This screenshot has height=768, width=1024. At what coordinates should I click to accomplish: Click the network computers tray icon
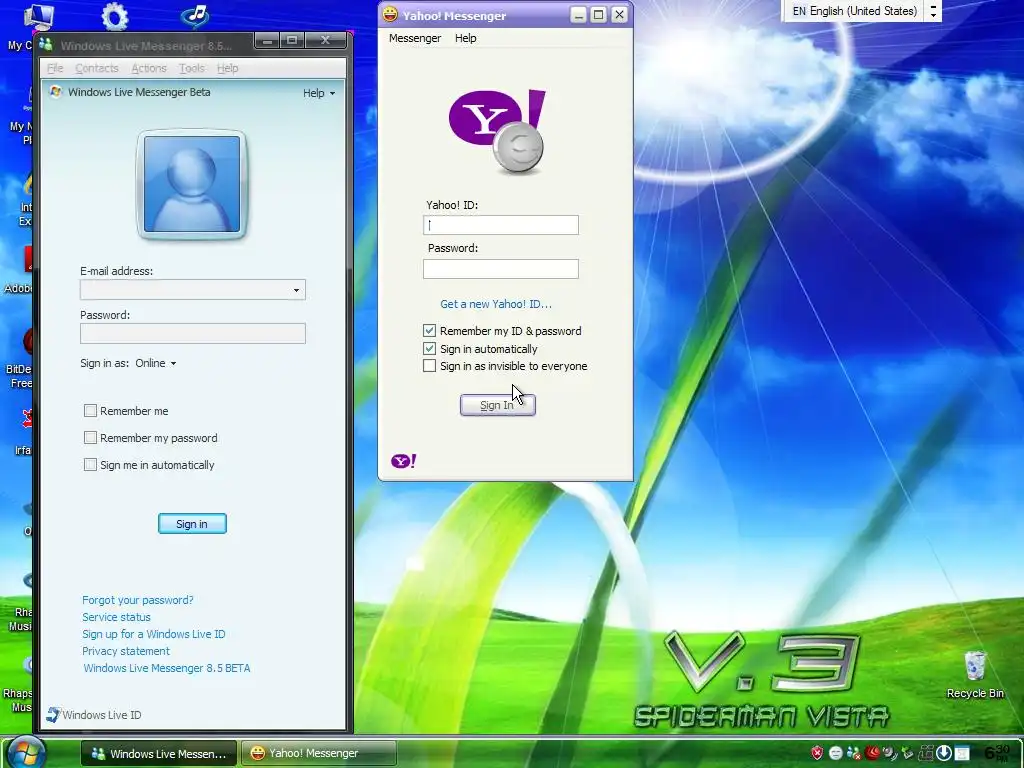pos(925,753)
